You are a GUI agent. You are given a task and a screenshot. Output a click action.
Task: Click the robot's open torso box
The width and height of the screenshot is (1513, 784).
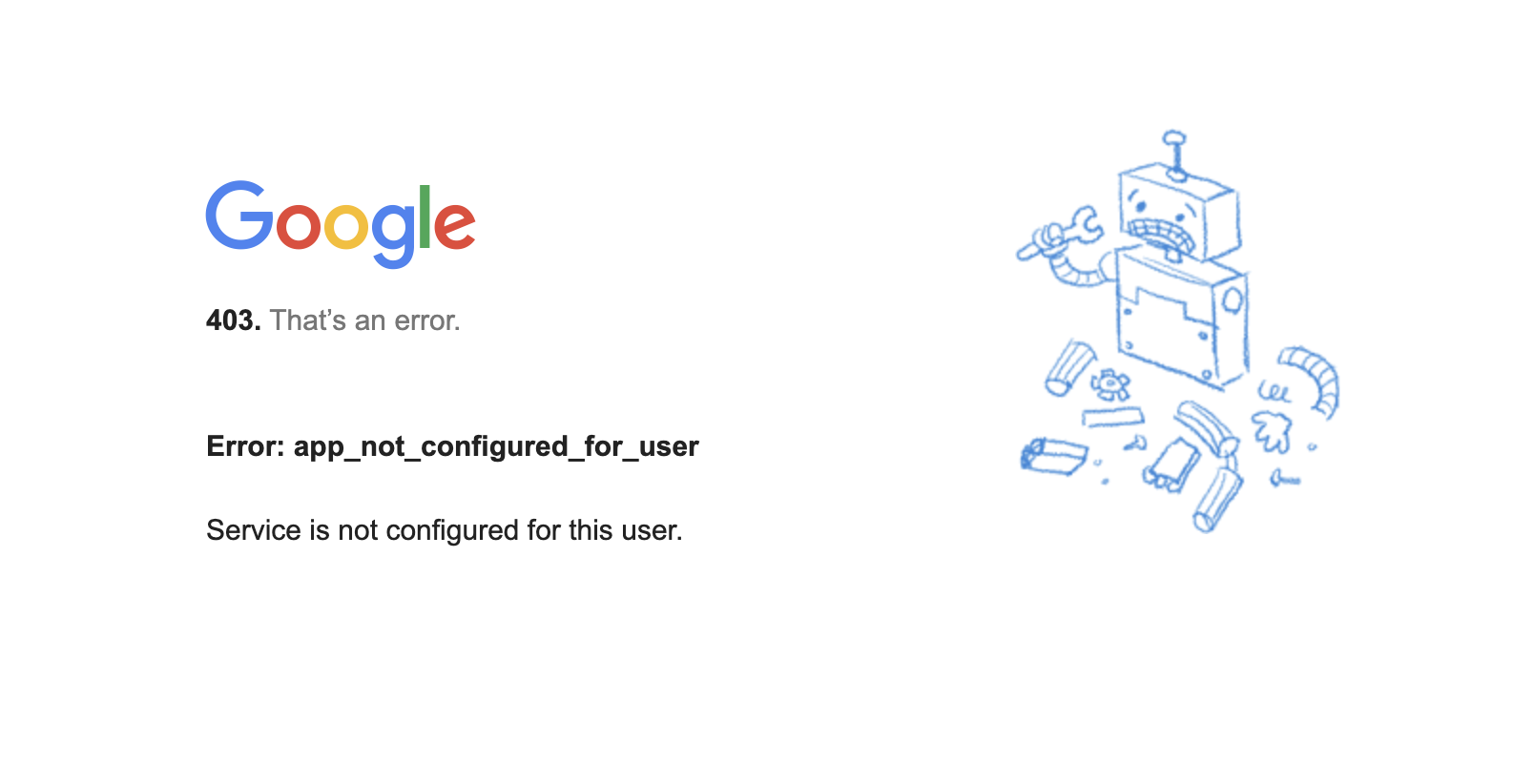pyautogui.click(x=1182, y=318)
